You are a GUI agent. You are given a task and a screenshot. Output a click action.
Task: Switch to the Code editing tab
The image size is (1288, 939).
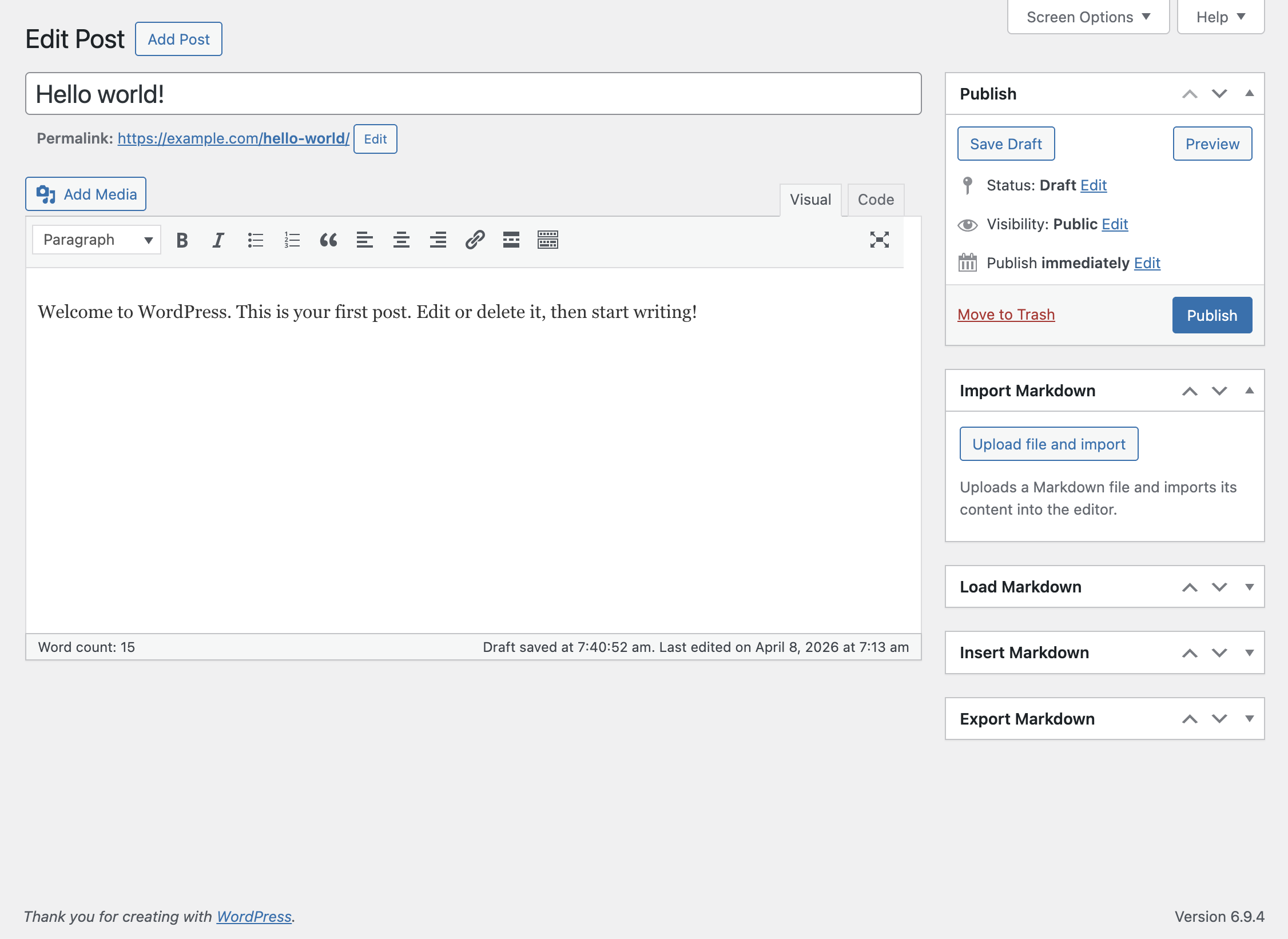point(875,199)
